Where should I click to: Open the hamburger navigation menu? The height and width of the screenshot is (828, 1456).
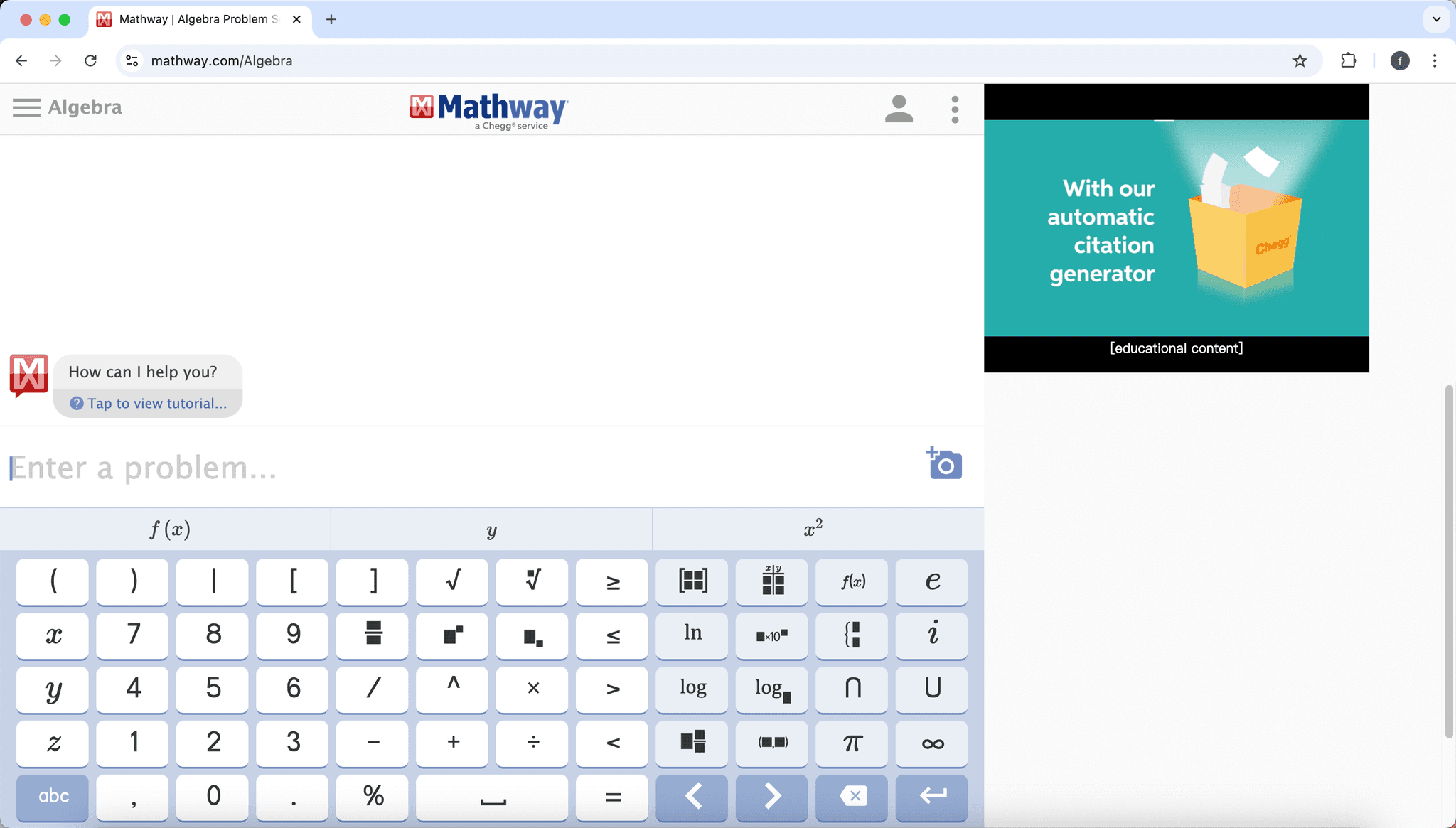[26, 107]
